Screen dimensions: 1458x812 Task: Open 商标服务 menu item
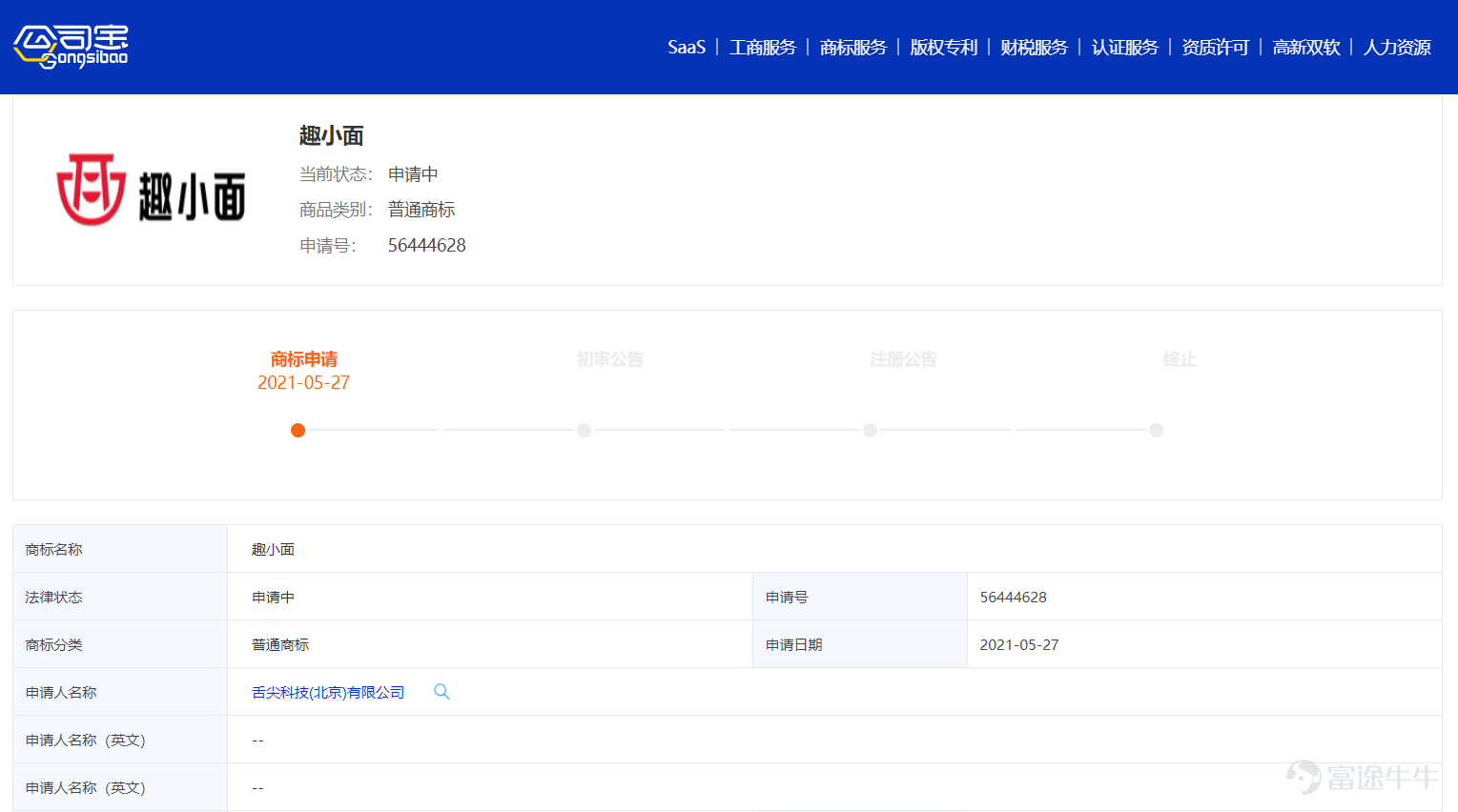tap(853, 47)
